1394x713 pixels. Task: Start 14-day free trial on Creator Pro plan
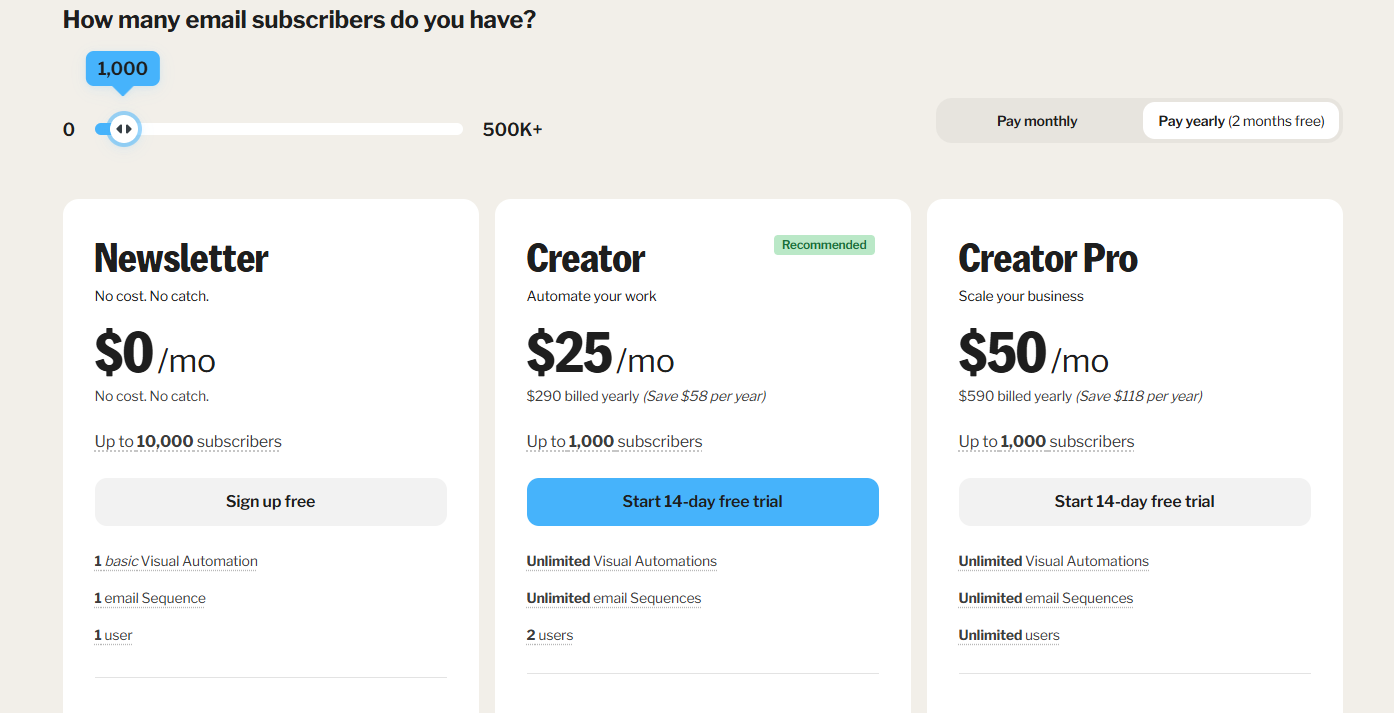coord(1134,501)
